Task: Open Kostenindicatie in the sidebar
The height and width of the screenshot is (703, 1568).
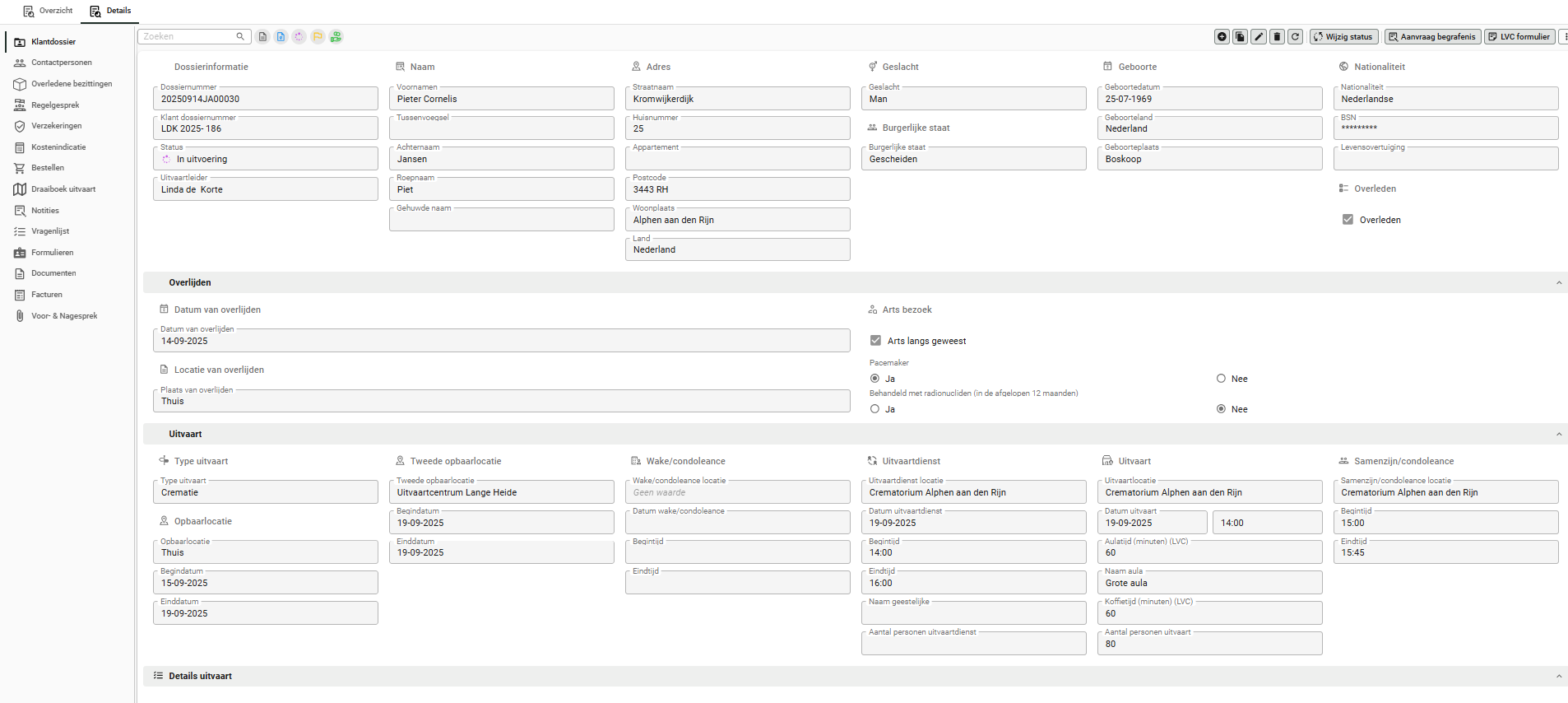Action: (58, 147)
